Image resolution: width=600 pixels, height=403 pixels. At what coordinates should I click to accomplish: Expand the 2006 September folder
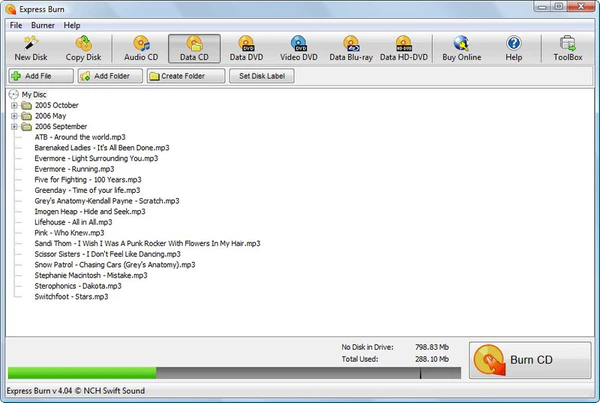tap(14, 127)
